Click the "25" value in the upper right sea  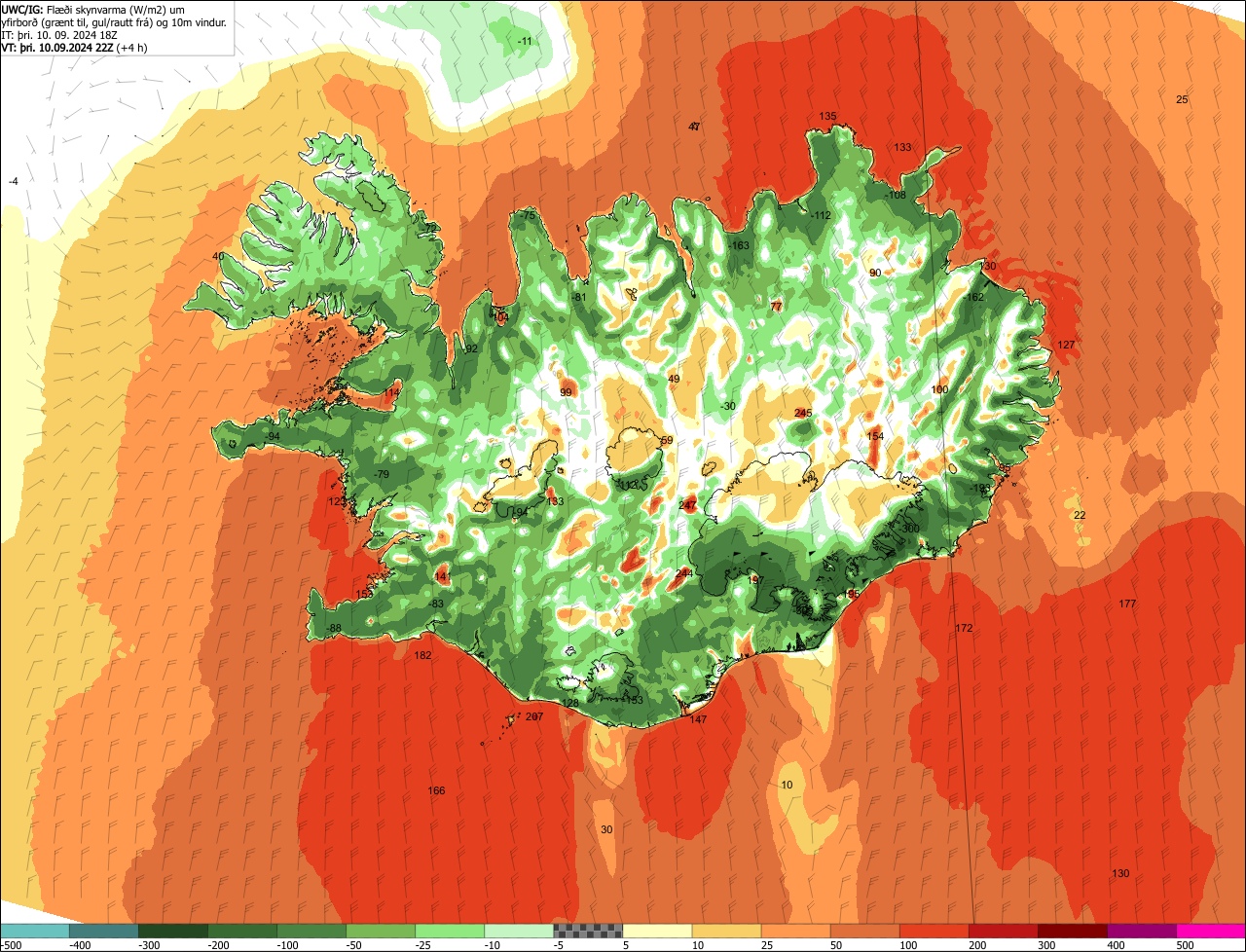(x=1182, y=99)
